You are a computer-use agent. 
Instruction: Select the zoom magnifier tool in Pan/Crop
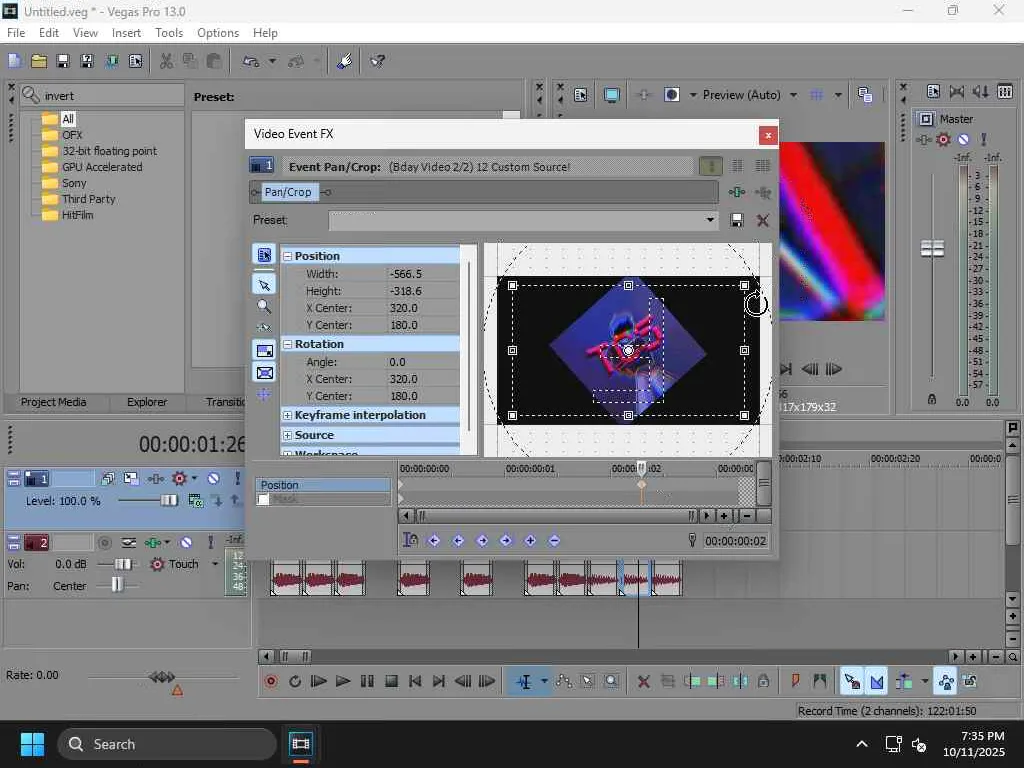coord(264,307)
